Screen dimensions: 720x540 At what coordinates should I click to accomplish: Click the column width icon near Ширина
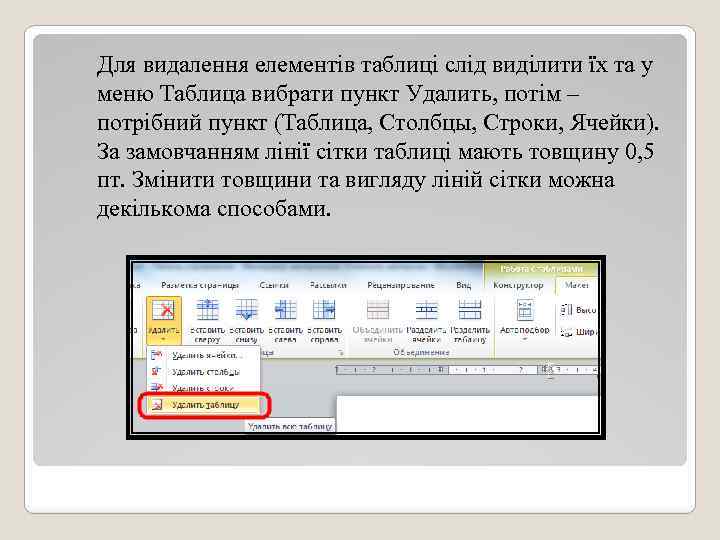pyautogui.click(x=567, y=332)
